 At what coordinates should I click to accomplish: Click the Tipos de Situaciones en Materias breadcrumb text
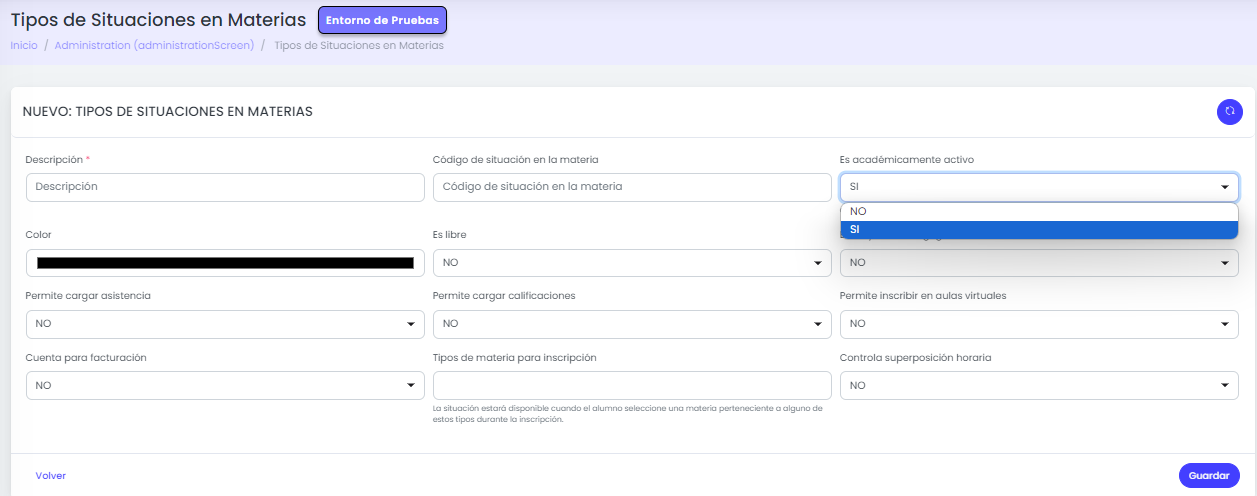(359, 46)
